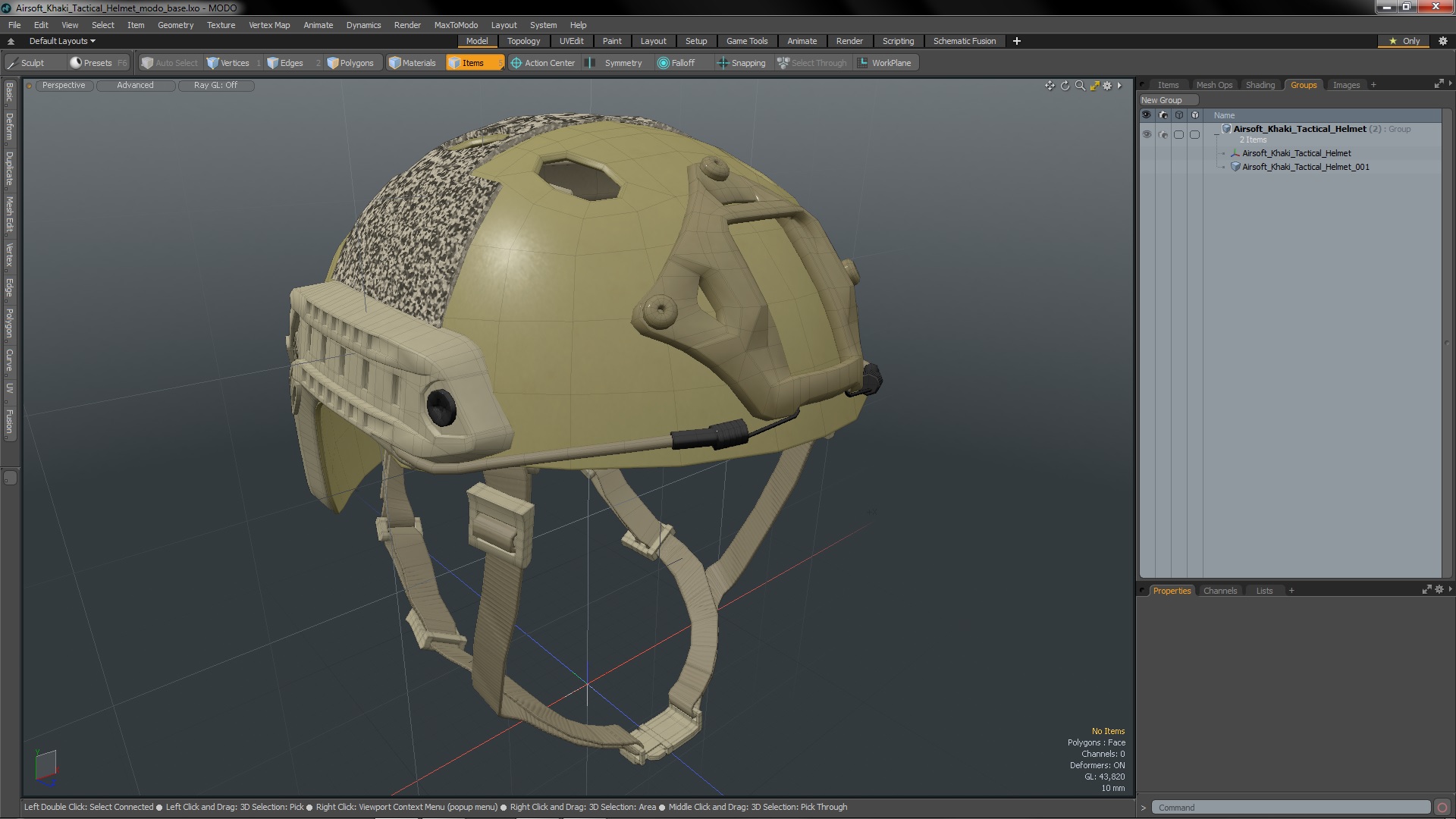
Task: Click the viewport rotate icon
Action: point(1065,86)
